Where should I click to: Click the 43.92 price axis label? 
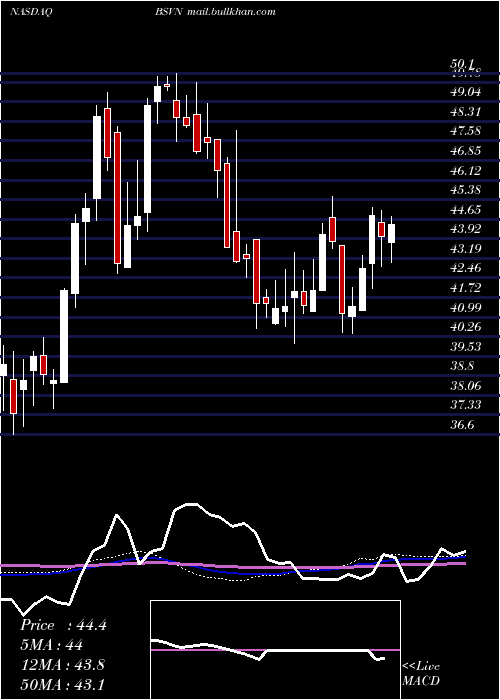466,229
